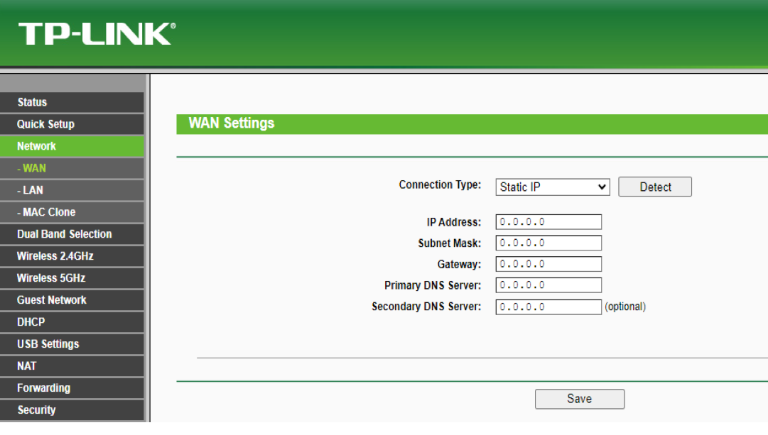
Task: Click the IP Address field
Action: (x=548, y=222)
